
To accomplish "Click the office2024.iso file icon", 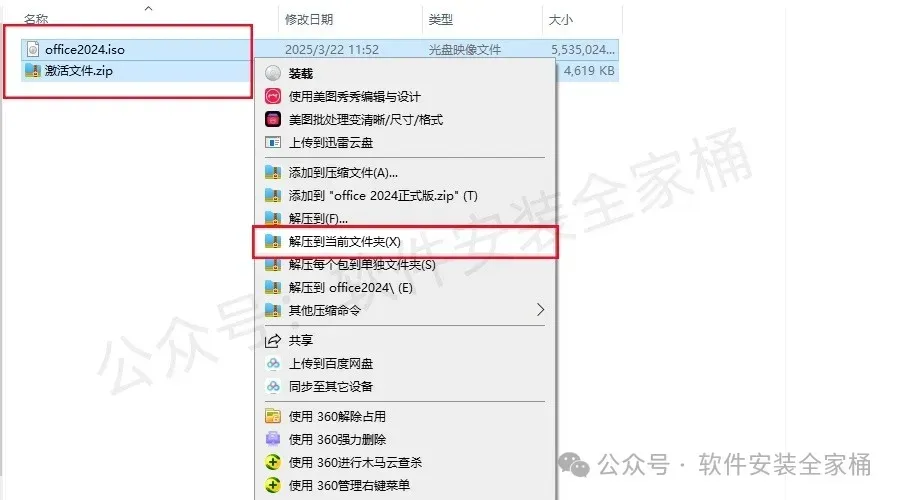I will [33, 49].
